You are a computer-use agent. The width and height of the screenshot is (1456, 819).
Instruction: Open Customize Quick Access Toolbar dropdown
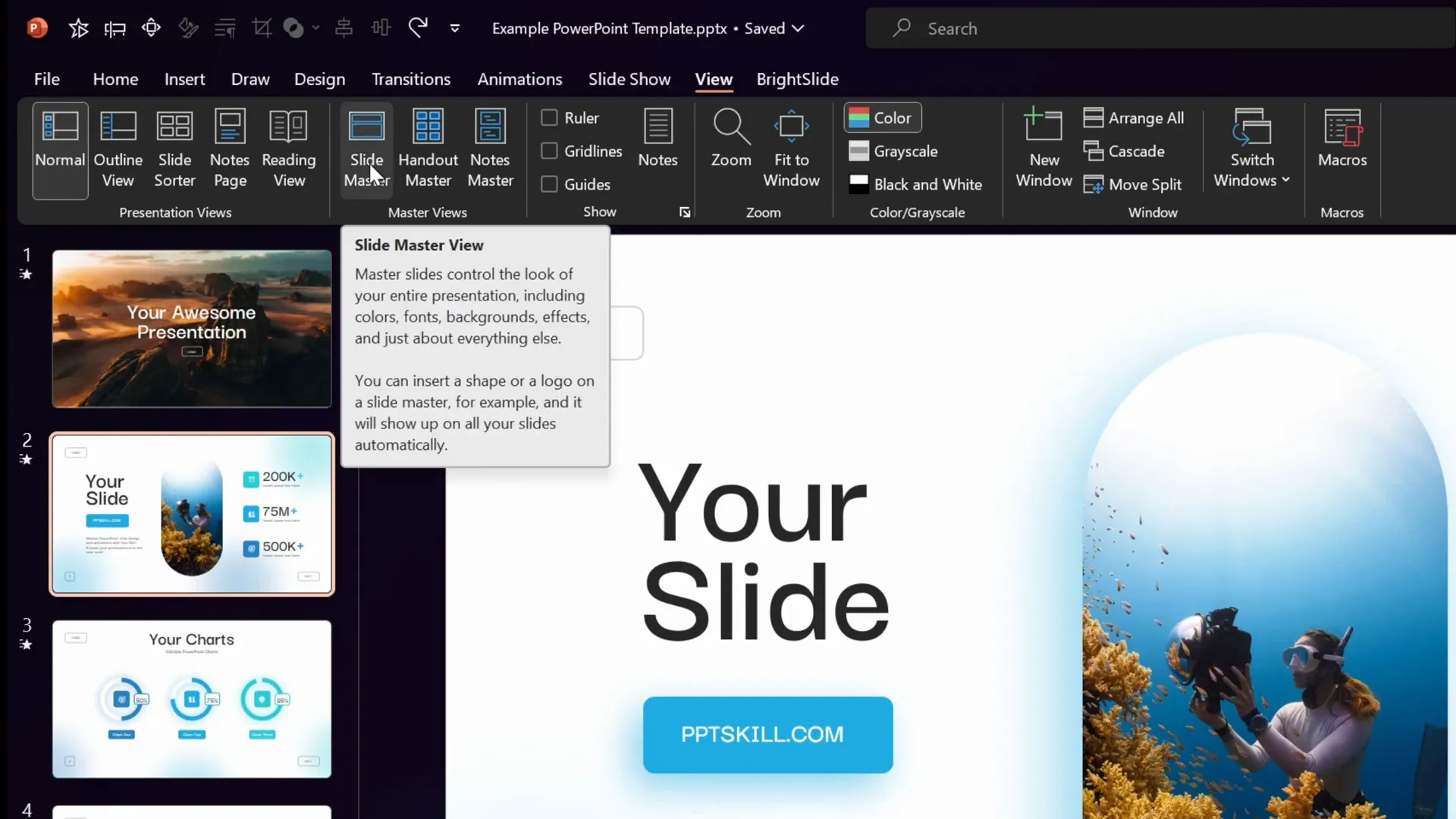(455, 29)
